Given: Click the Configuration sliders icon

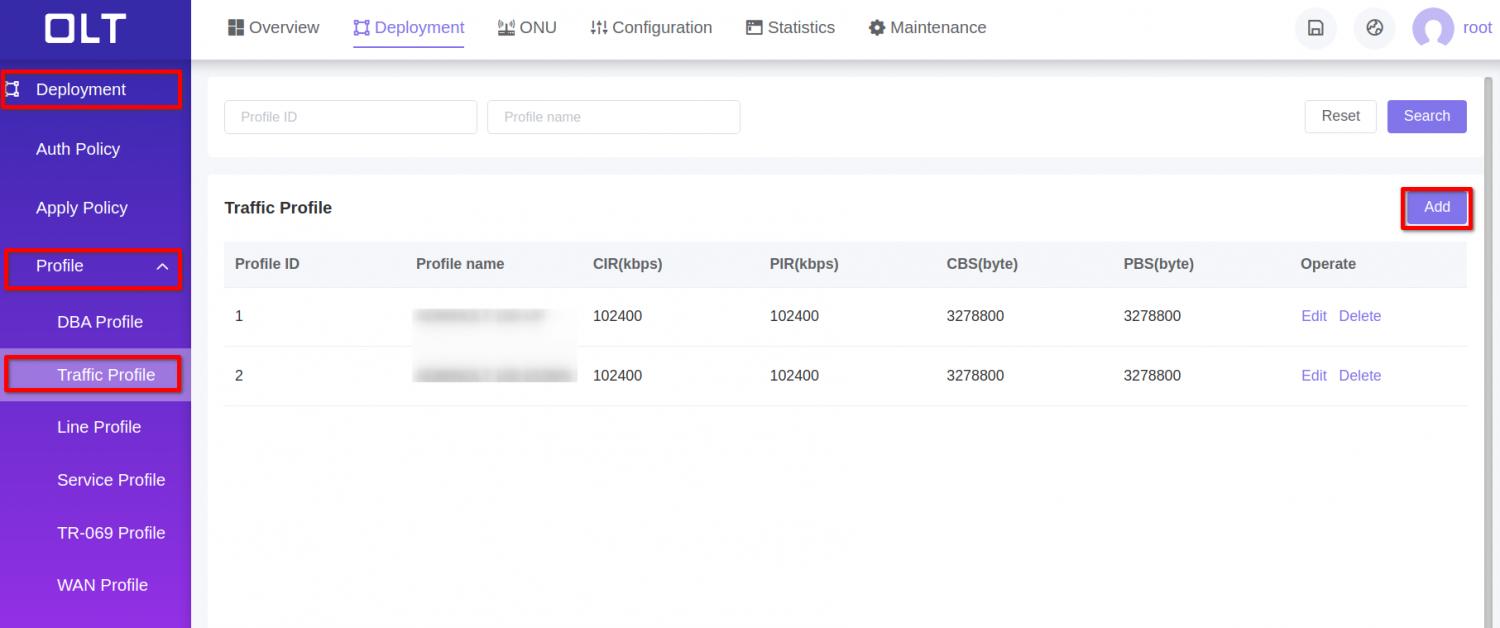Looking at the screenshot, I should 599,28.
